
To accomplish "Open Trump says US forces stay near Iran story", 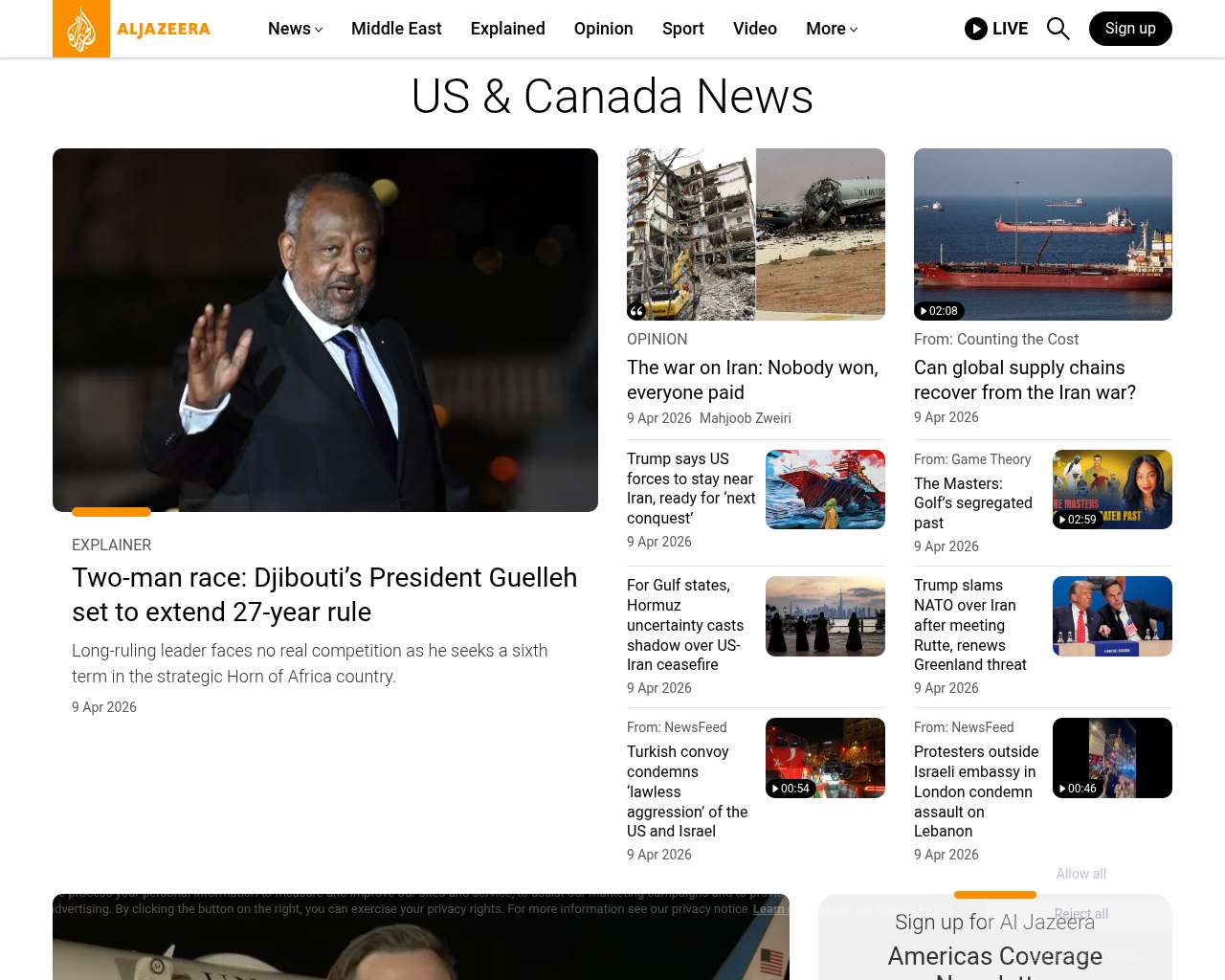I will pos(691,488).
